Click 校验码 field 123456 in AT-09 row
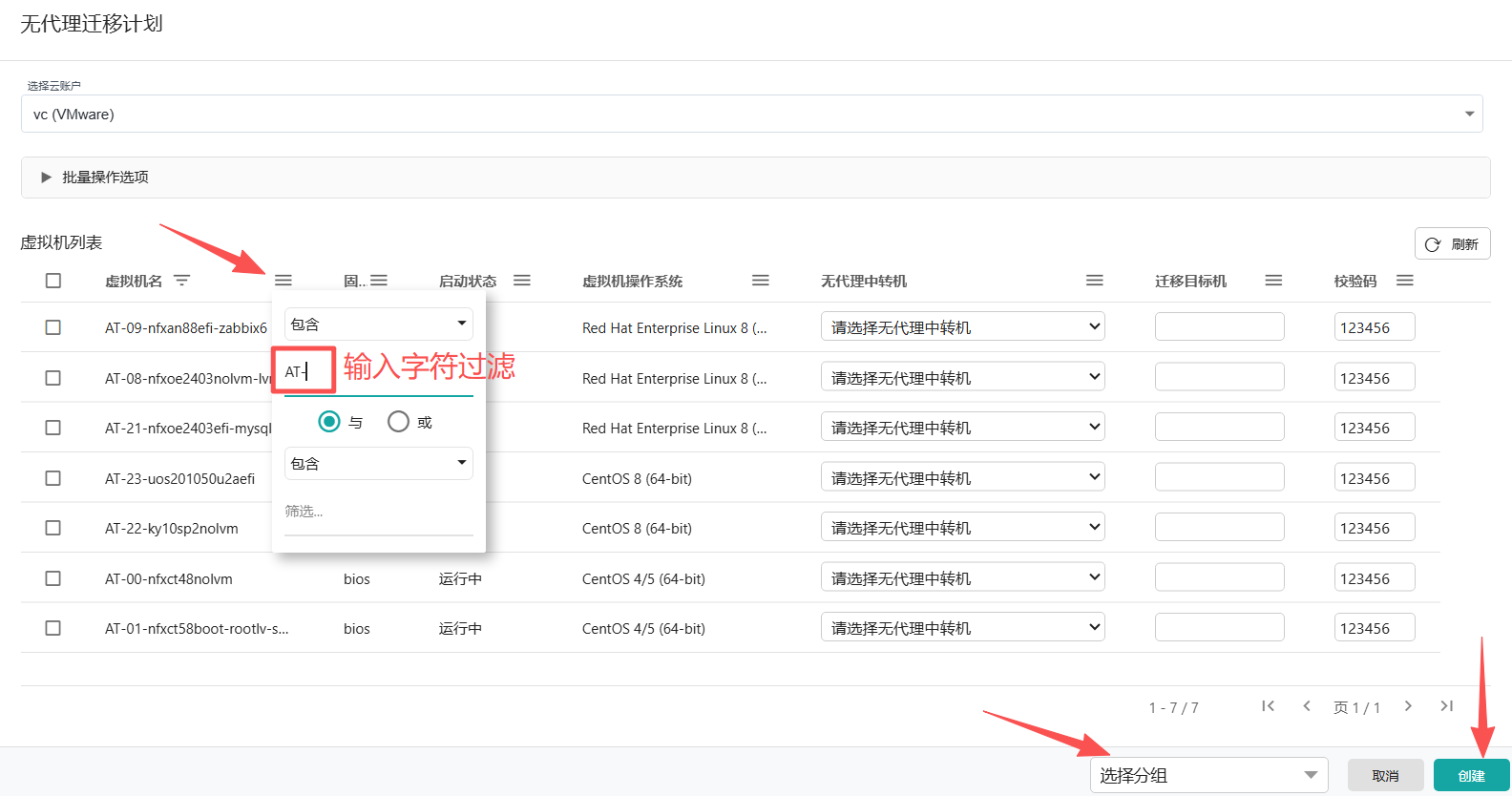Screen dimensions: 1512x796 pos(1375,326)
